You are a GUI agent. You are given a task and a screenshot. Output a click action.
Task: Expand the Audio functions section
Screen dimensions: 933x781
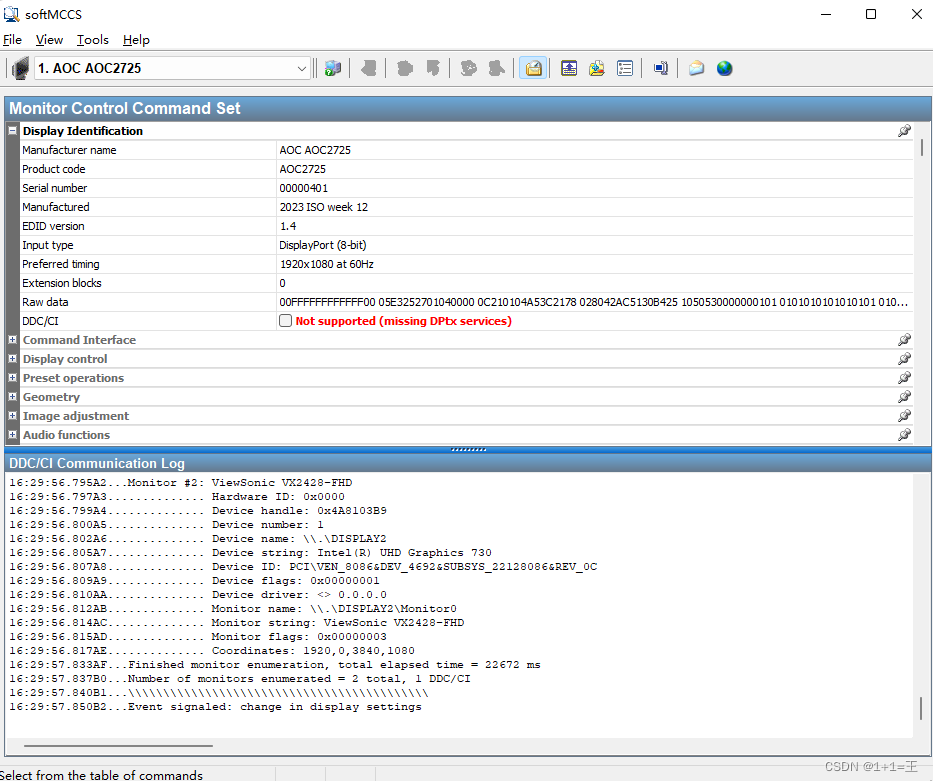(12, 435)
